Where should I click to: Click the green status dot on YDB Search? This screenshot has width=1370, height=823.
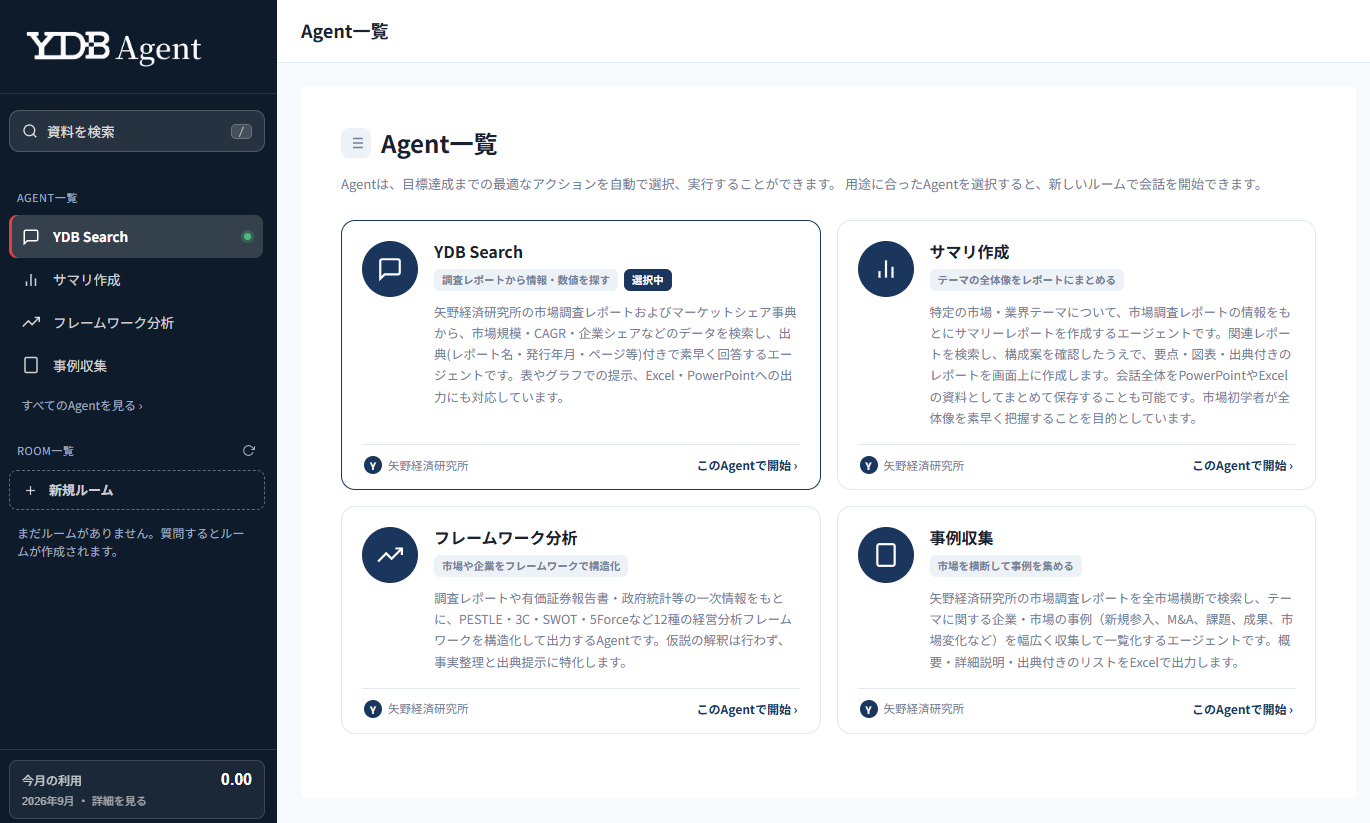[x=247, y=237]
